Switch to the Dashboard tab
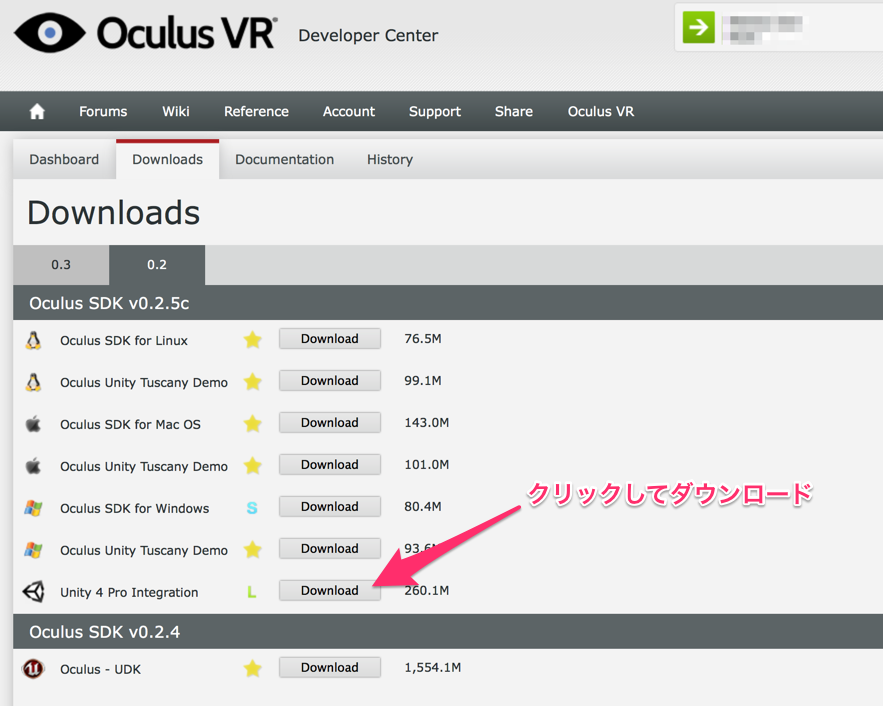 tap(64, 159)
